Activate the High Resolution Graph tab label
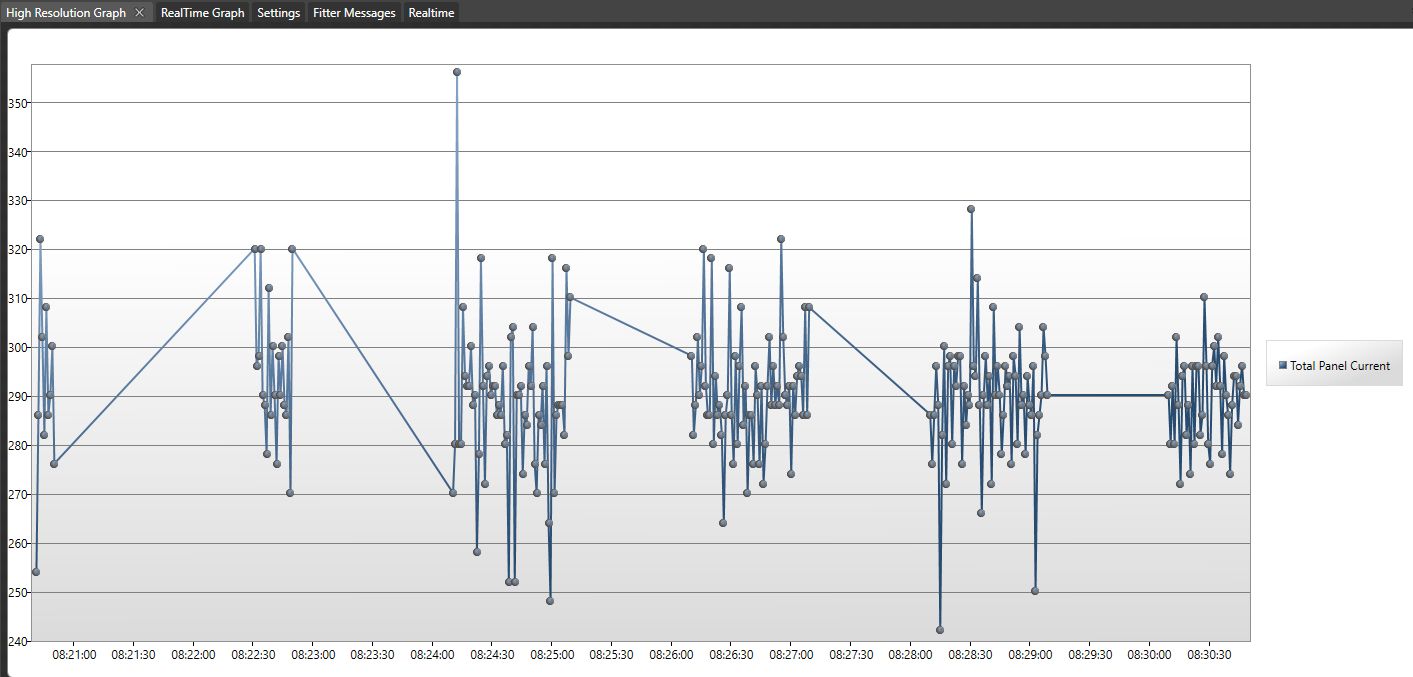Image resolution: width=1413 pixels, height=677 pixels. pyautogui.click(x=66, y=13)
